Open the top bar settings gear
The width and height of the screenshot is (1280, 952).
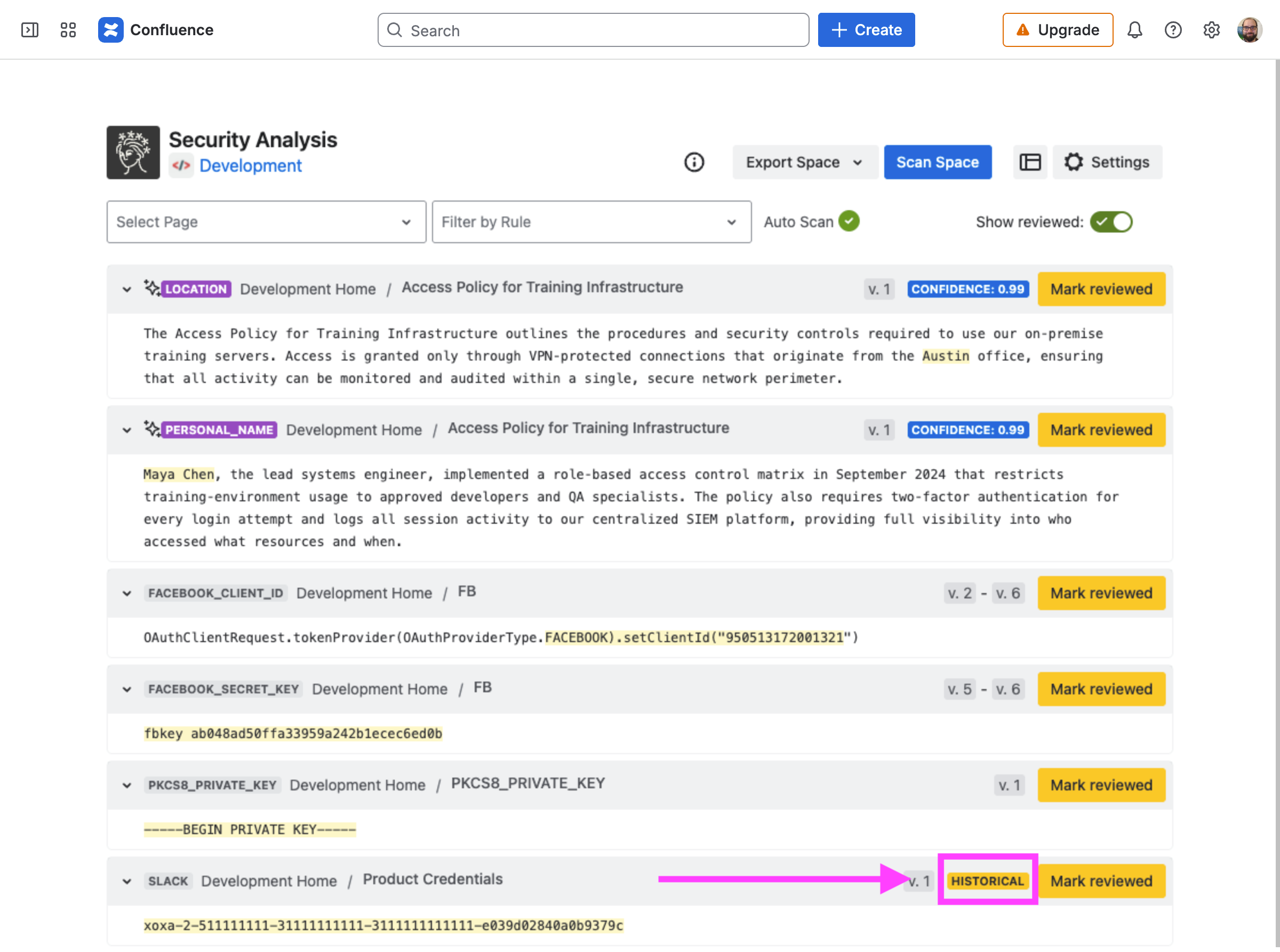click(1211, 30)
